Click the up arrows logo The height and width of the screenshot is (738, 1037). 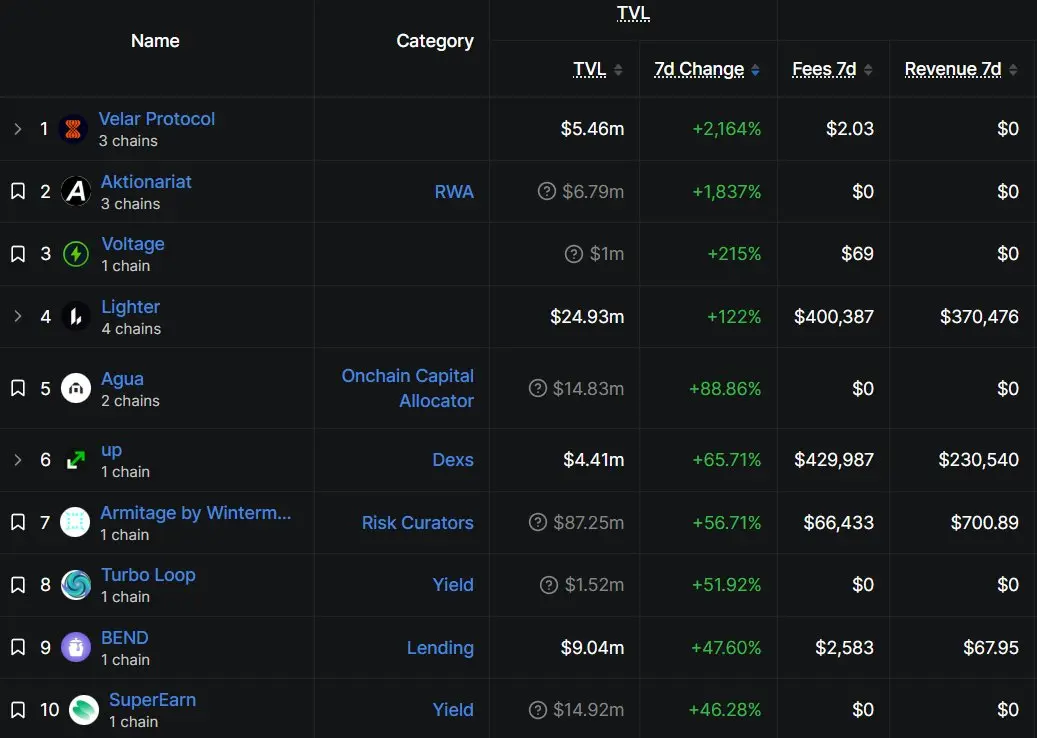76,460
